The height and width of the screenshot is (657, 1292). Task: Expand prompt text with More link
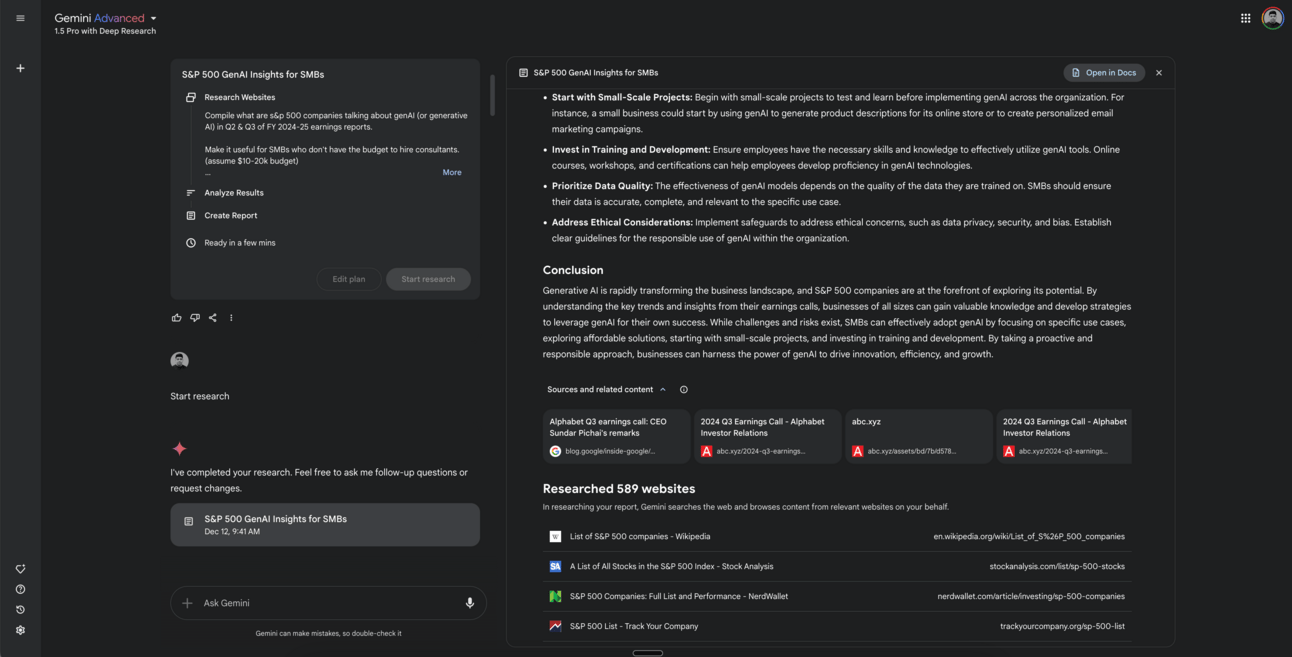click(x=452, y=172)
